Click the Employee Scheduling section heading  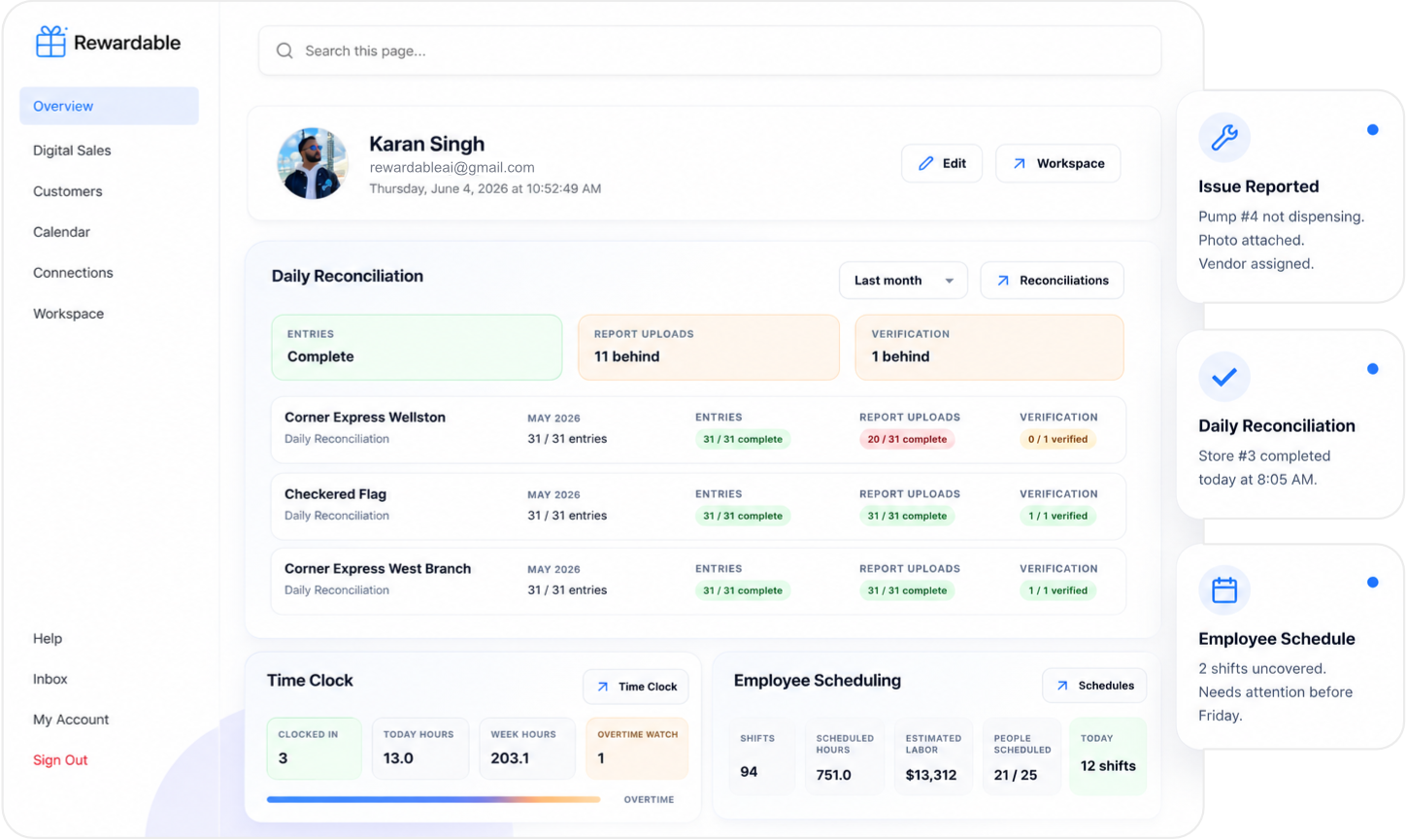click(x=818, y=681)
